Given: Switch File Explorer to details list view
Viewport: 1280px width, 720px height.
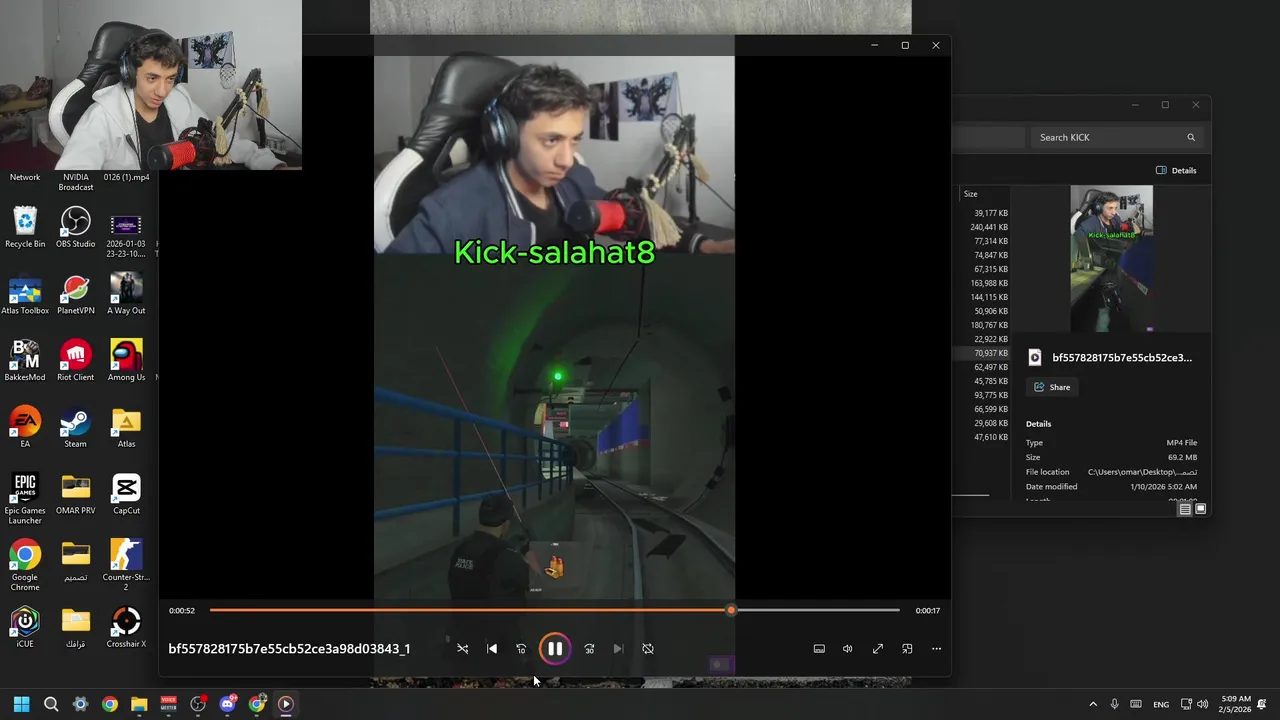Looking at the screenshot, I should 1185,509.
